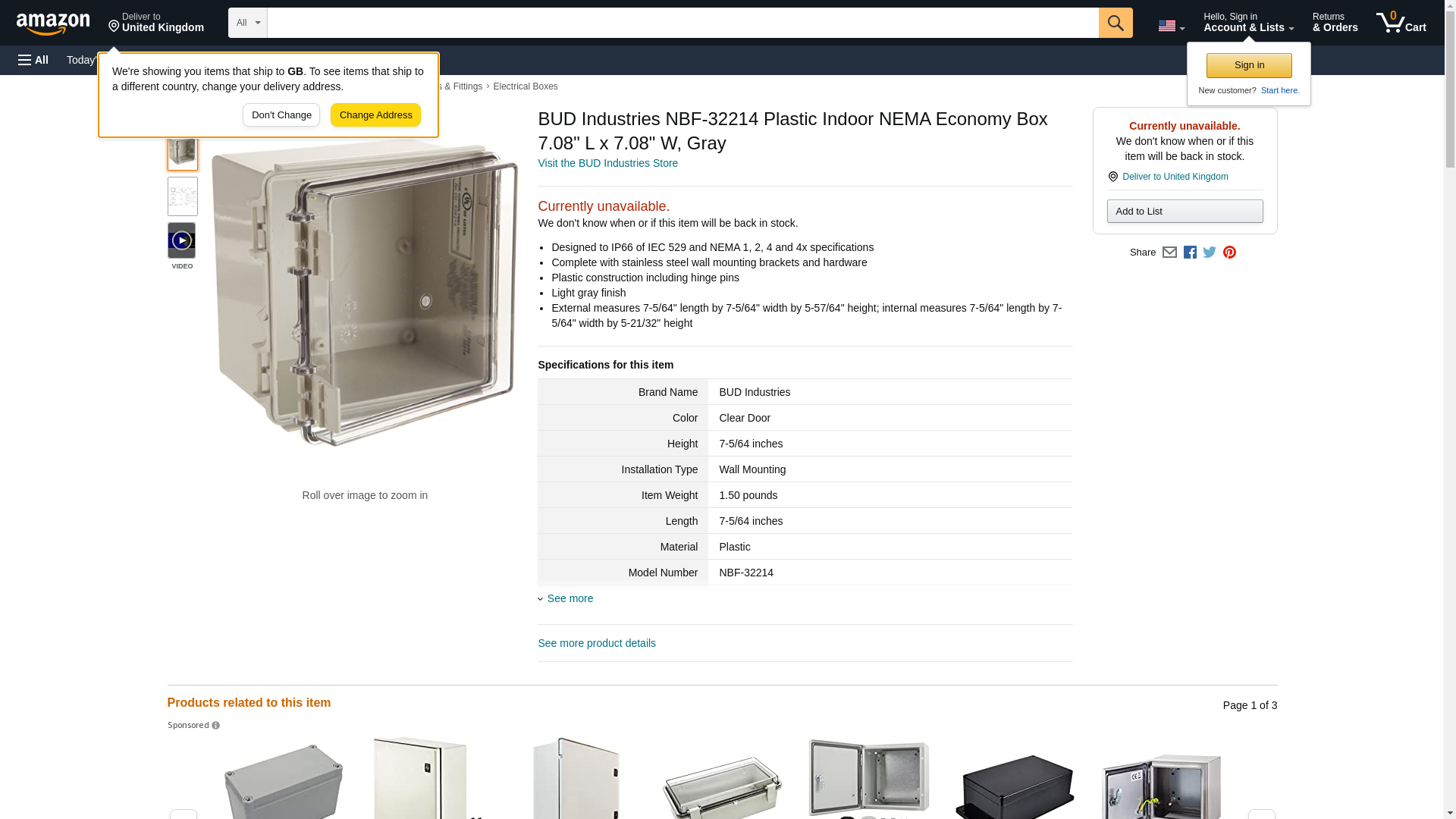Share via the email envelope icon
Viewport: 1456px width, 819px height.
1169,253
